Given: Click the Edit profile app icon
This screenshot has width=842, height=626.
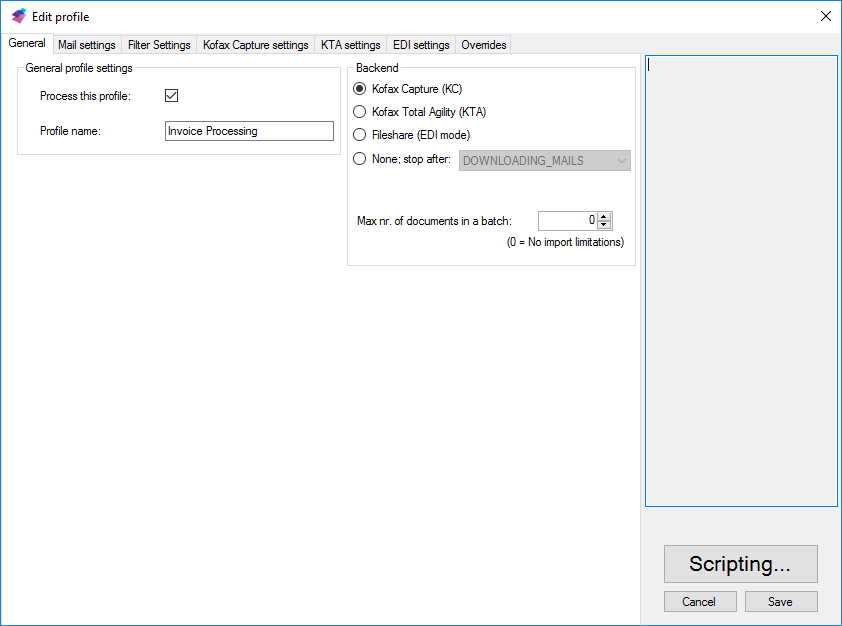Looking at the screenshot, I should tap(18, 16).
